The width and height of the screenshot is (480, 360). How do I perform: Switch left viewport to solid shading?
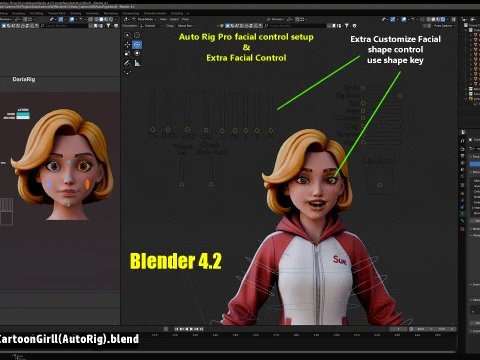(x=101, y=20)
